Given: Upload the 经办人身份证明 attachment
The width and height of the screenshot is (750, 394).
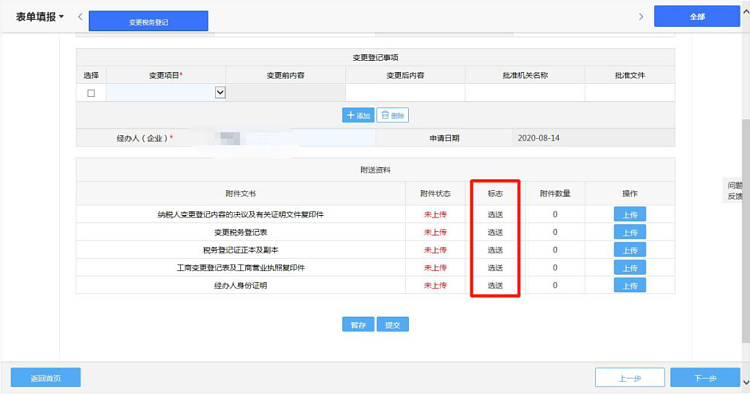Looking at the screenshot, I should (x=630, y=285).
